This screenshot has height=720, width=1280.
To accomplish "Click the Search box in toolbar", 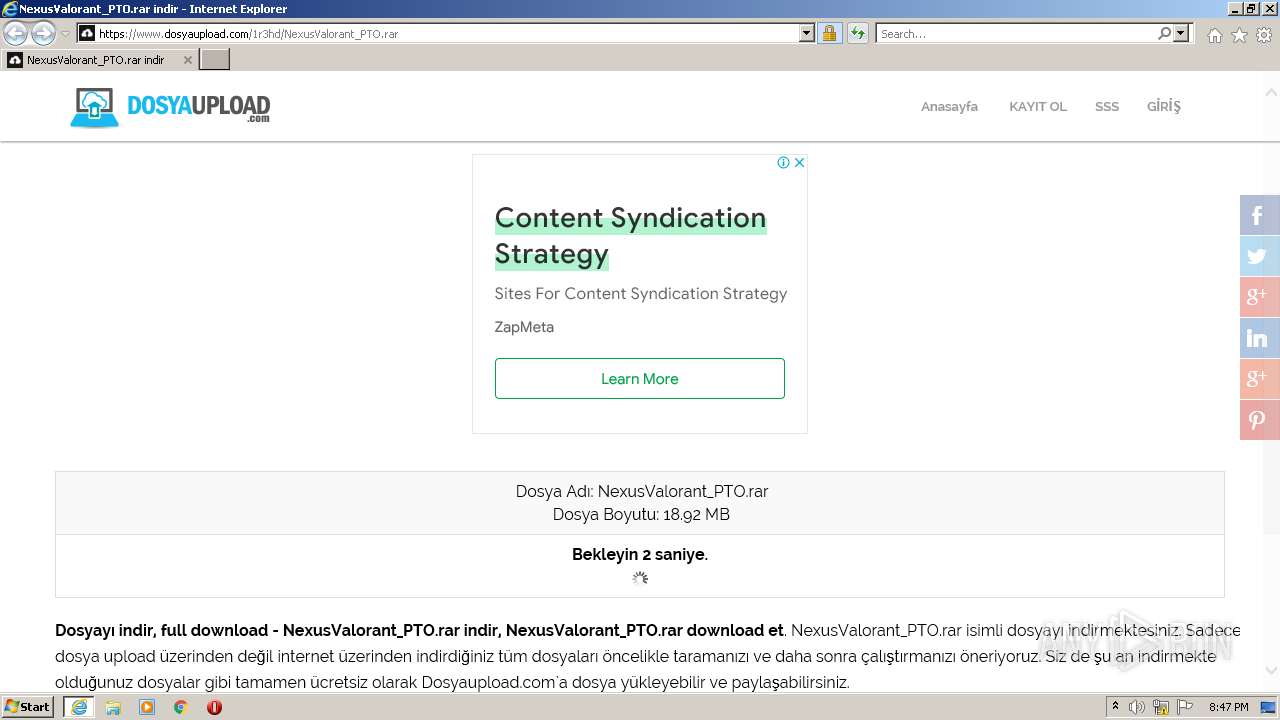I will 1016,34.
